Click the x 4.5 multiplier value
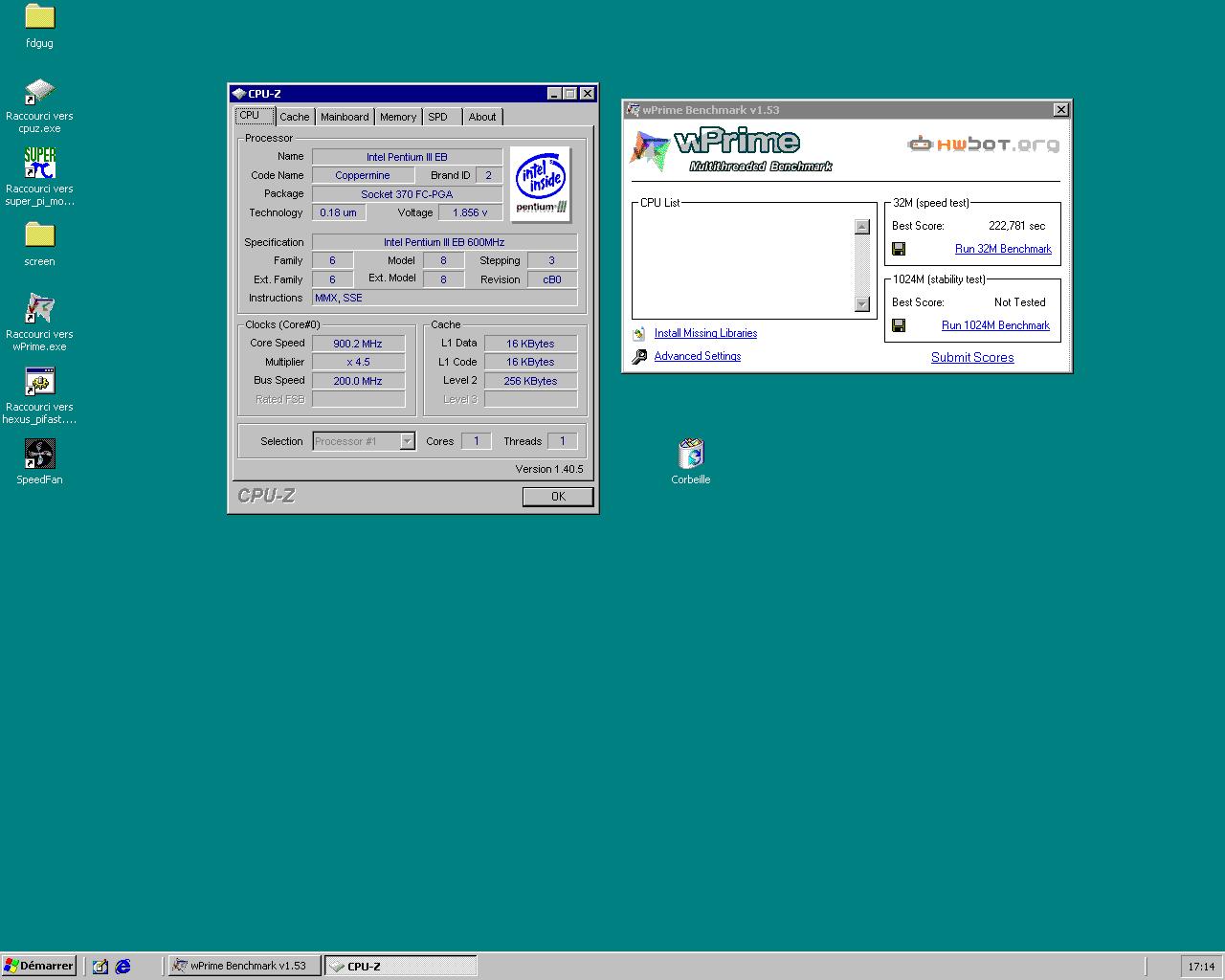 pyautogui.click(x=358, y=362)
